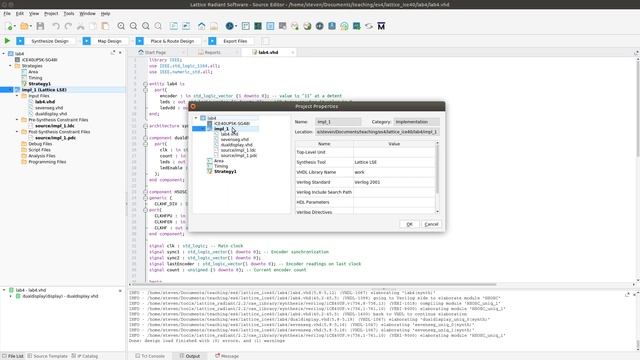
Task: Switch to the Message tab
Action: coord(227,356)
